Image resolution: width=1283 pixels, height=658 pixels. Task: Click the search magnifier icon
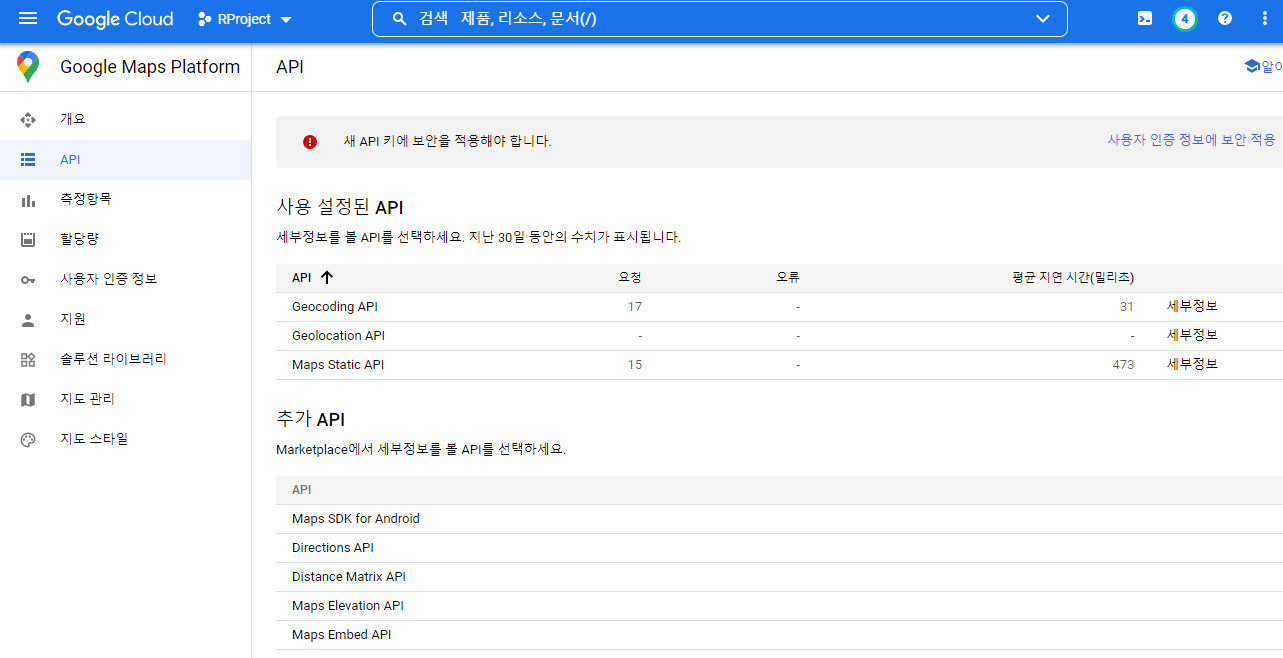[399, 19]
